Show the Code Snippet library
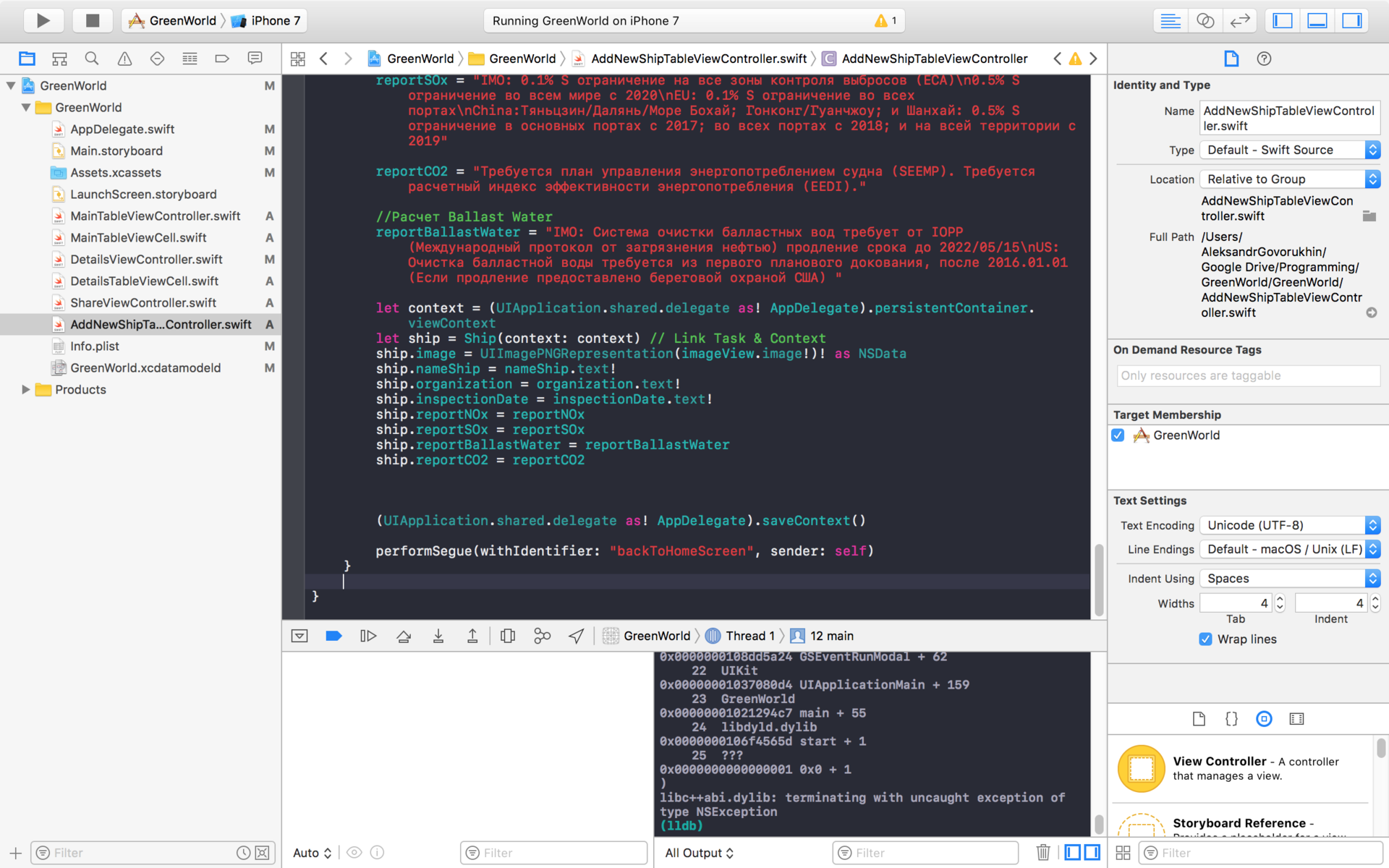The height and width of the screenshot is (868, 1389). (1231, 718)
